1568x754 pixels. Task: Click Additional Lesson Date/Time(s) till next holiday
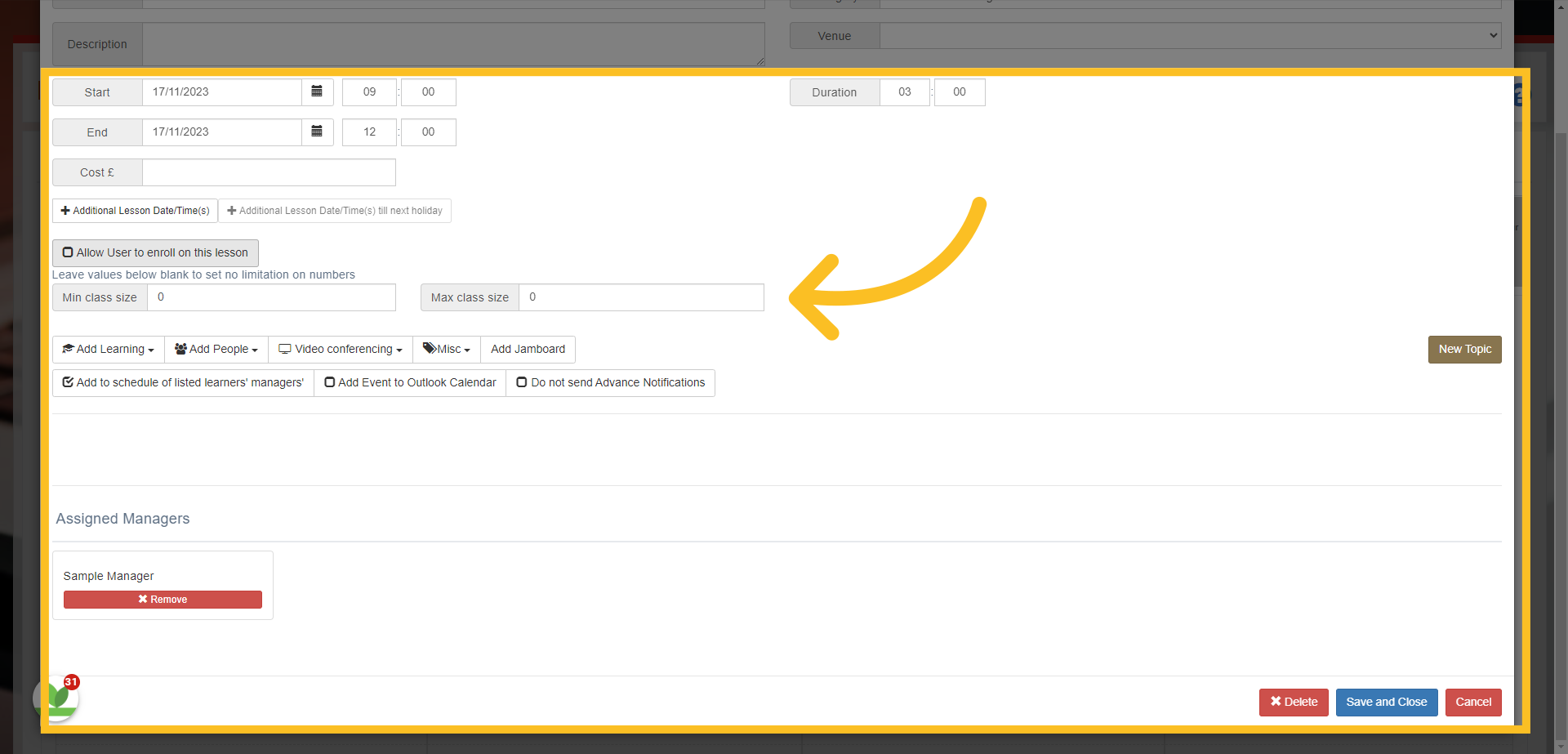(x=335, y=211)
